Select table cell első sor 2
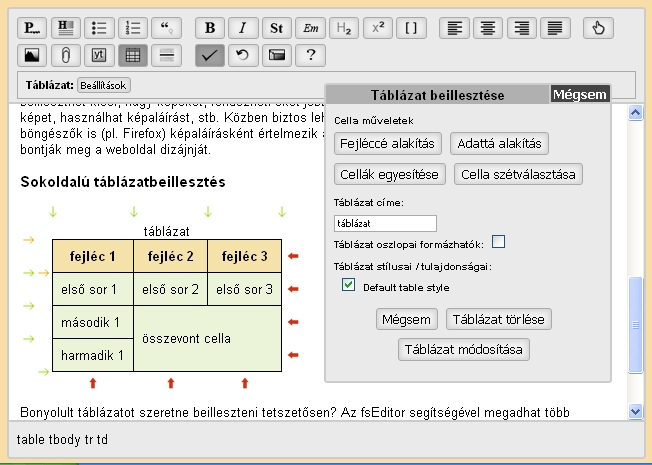 click(x=170, y=289)
